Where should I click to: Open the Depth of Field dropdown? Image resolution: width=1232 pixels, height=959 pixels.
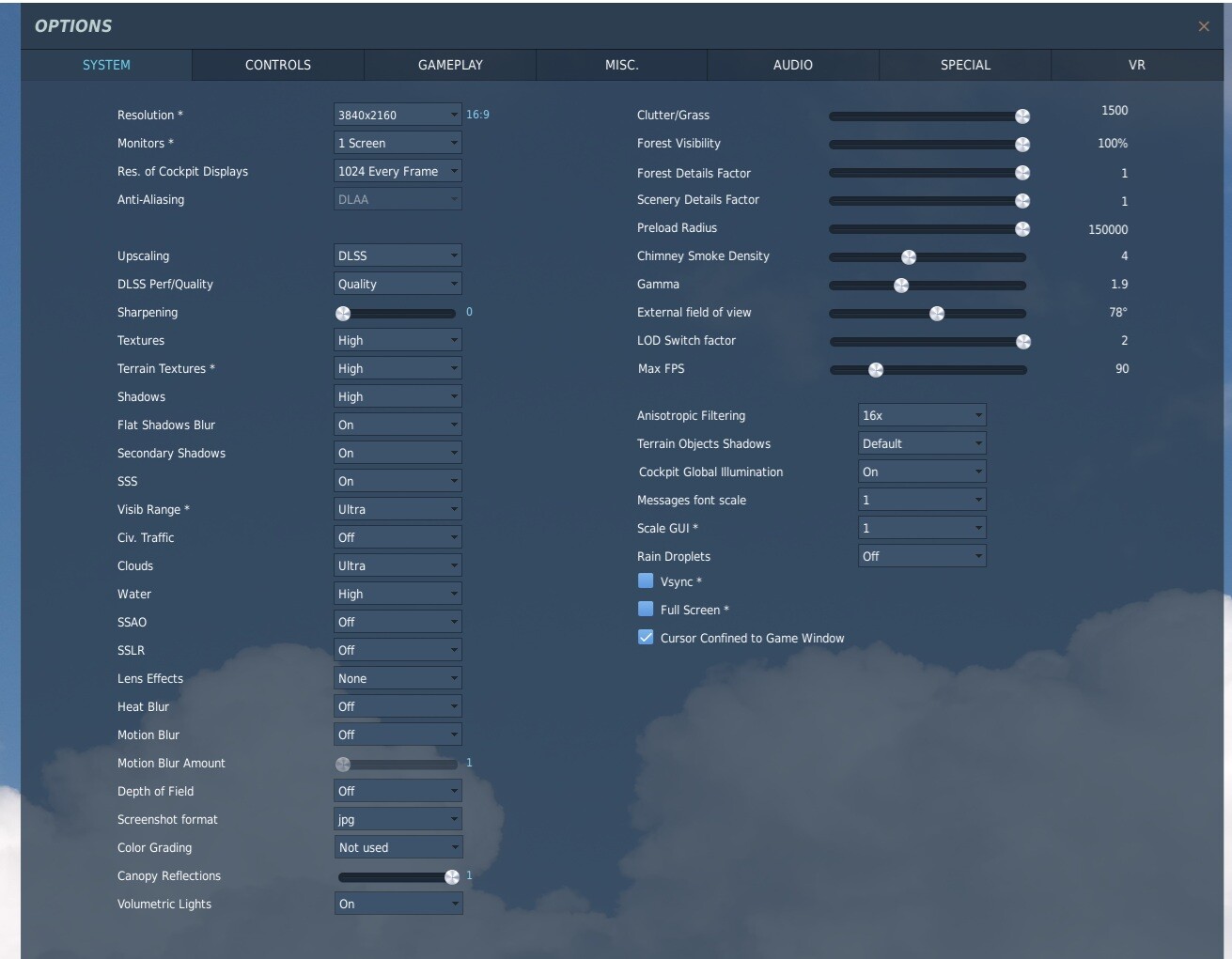(x=398, y=791)
